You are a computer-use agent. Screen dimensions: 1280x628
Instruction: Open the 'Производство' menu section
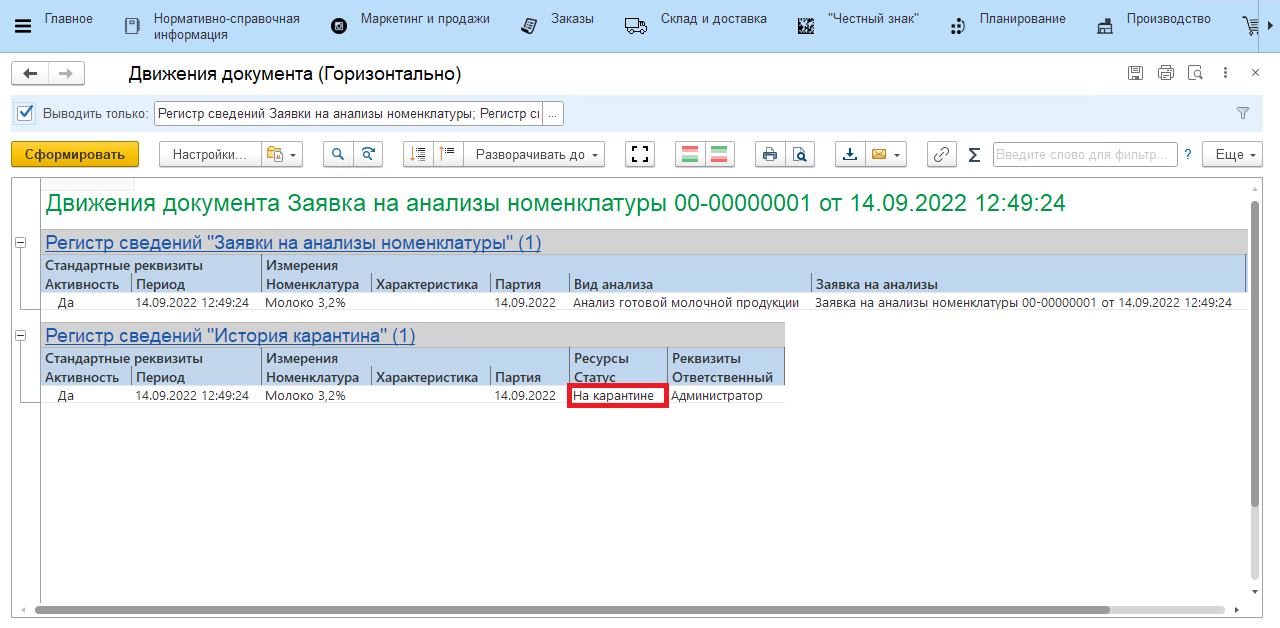click(x=1167, y=19)
